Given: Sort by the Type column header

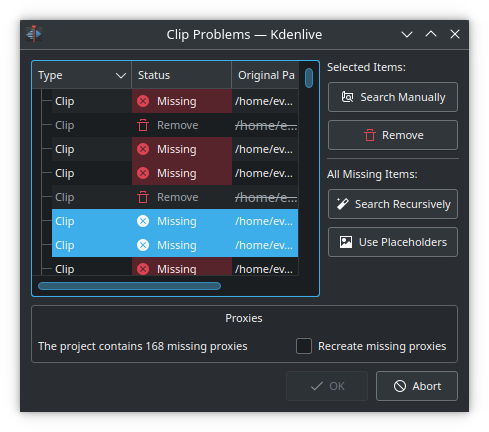Looking at the screenshot, I should pyautogui.click(x=82, y=75).
